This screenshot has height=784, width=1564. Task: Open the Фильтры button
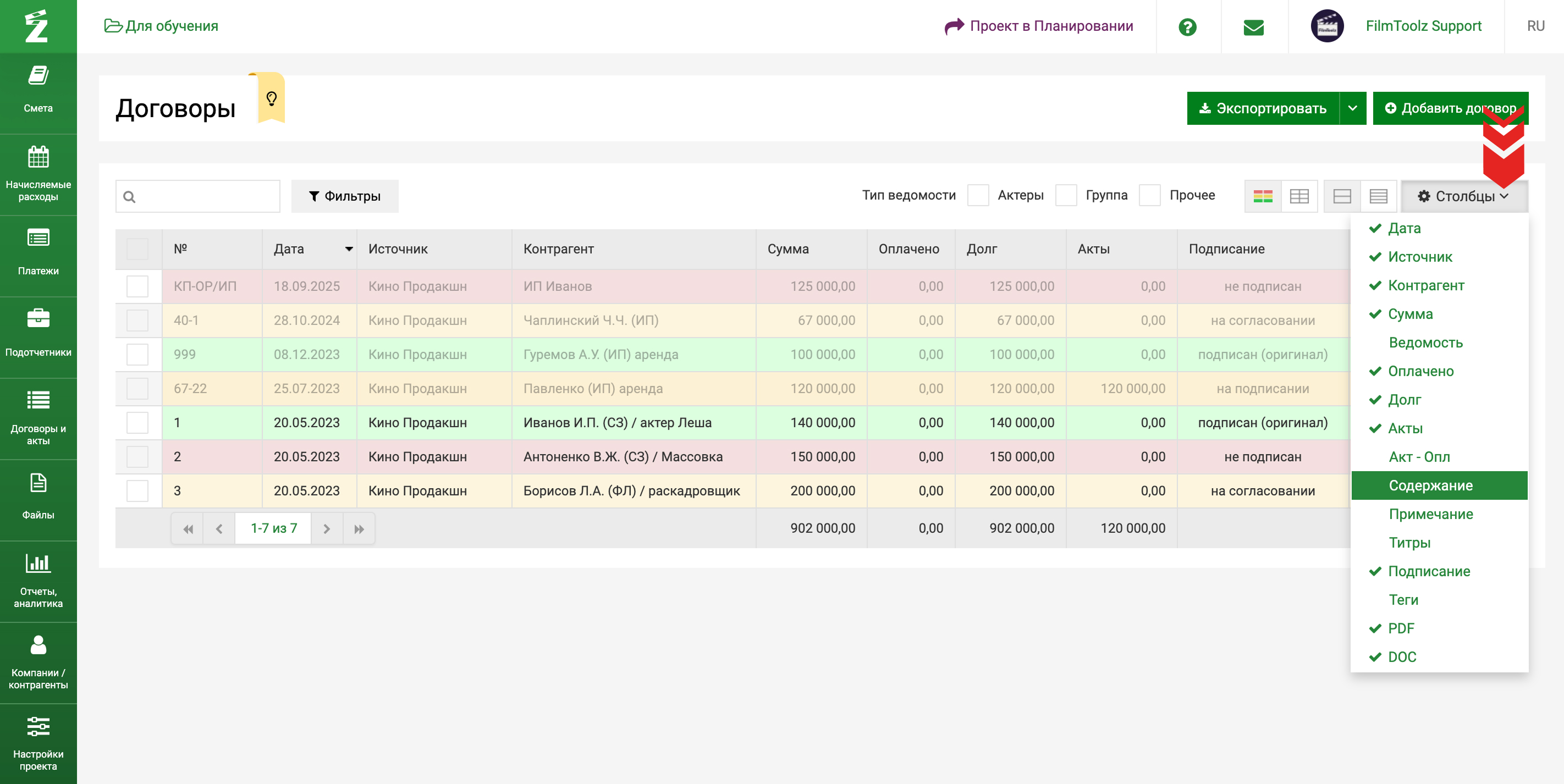345,197
